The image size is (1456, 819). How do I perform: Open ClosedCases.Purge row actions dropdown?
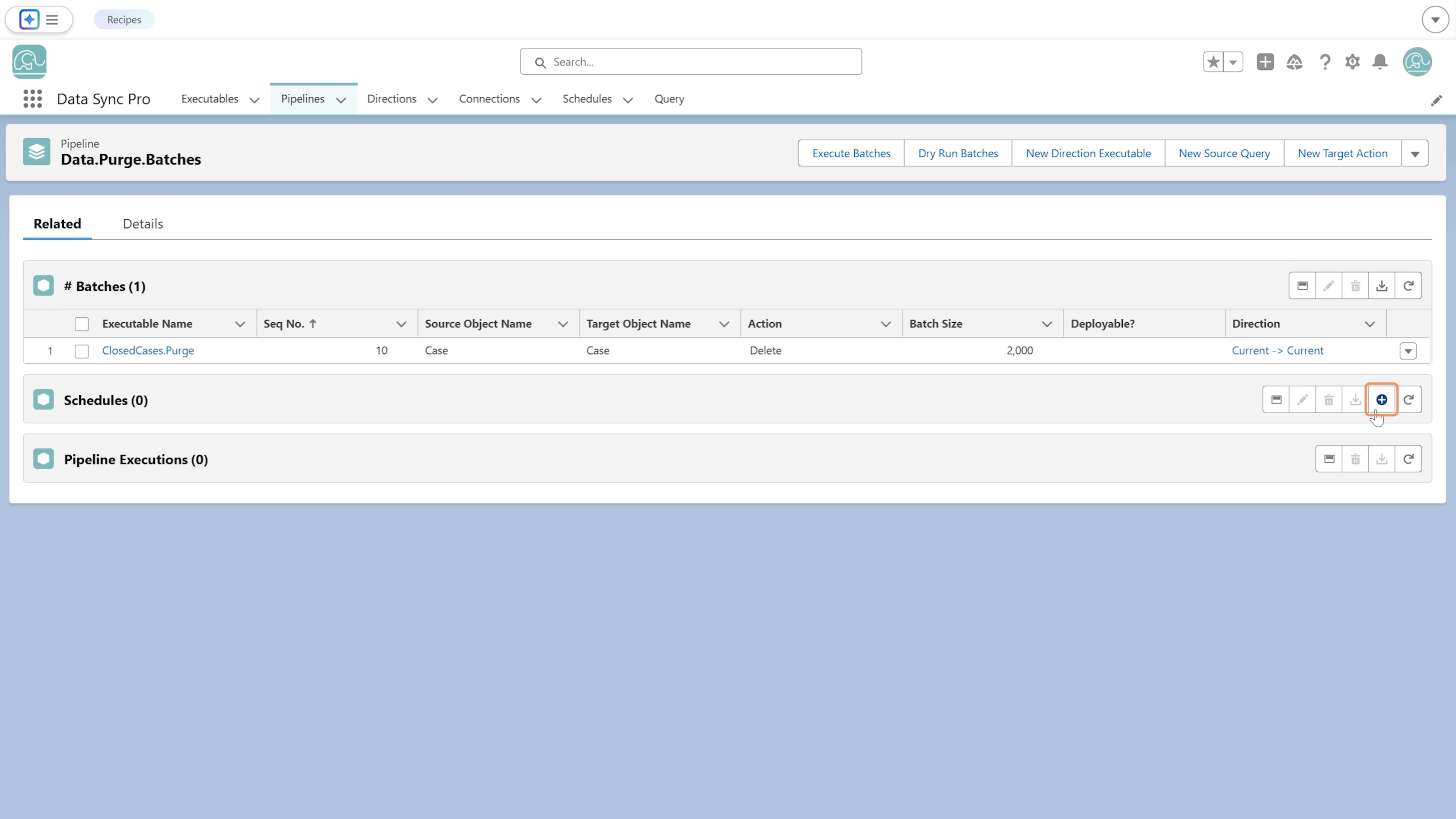[x=1408, y=351]
